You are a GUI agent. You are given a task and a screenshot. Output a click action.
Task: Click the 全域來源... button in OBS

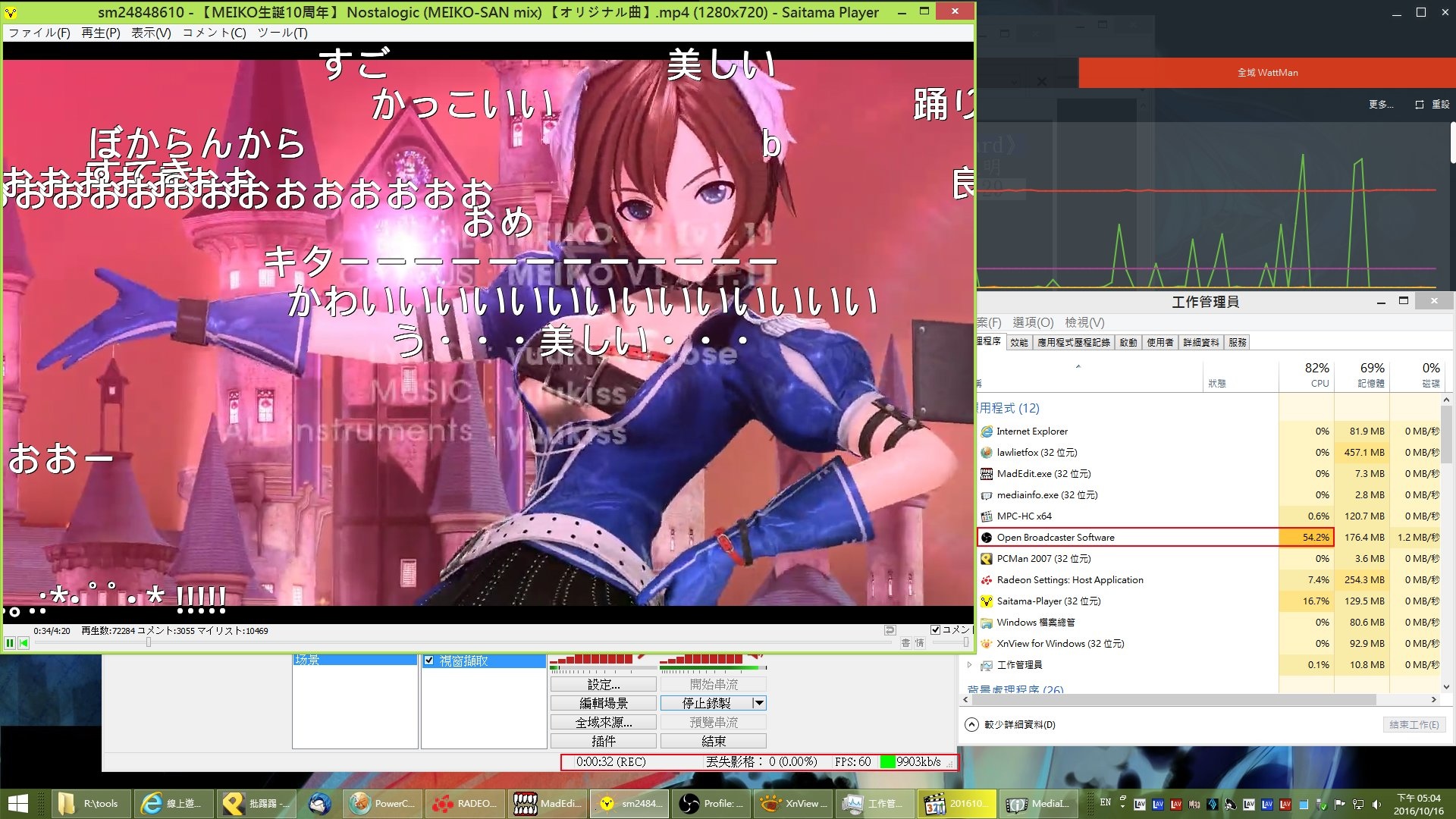(604, 723)
